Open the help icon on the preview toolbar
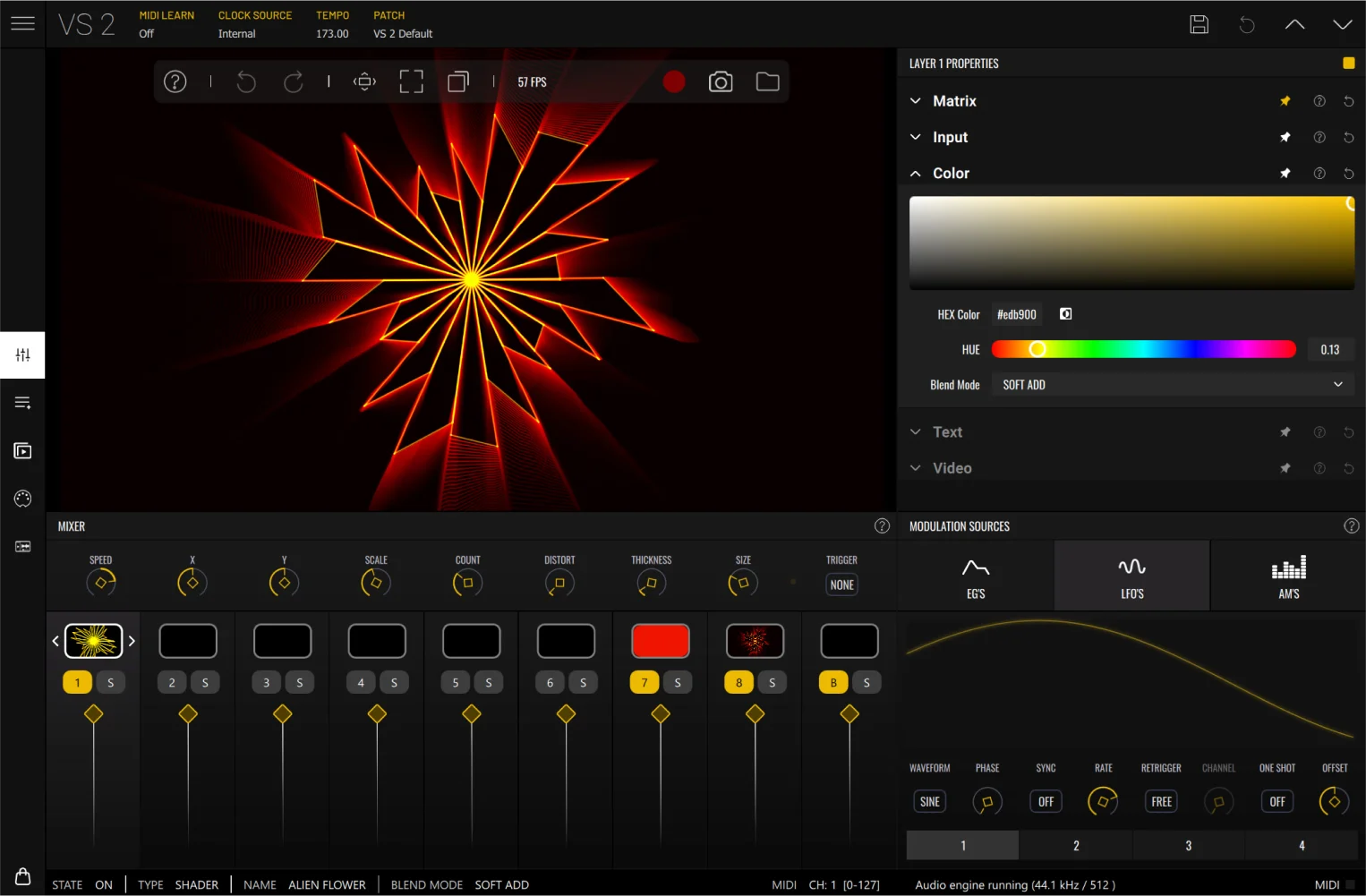1366x896 pixels. point(175,81)
